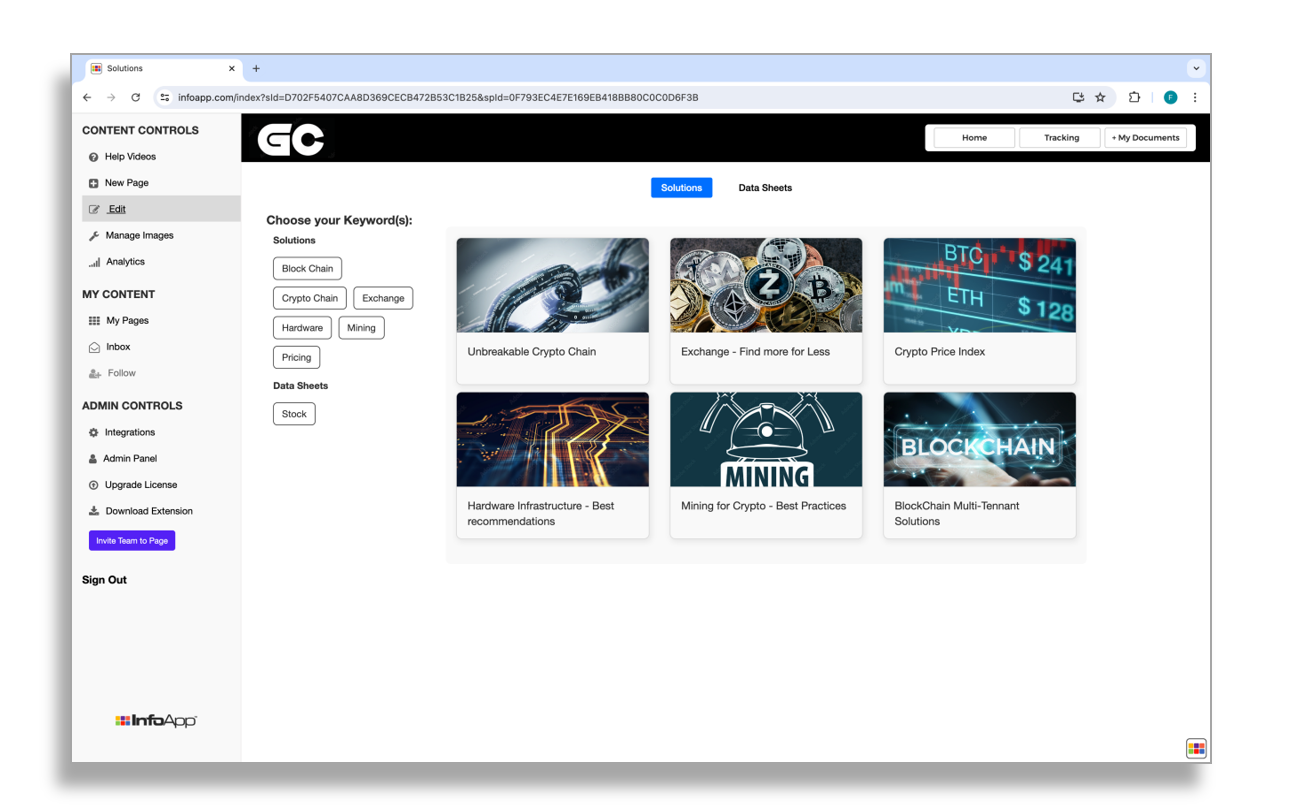
Task: Toggle the Mining keyword filter
Action: 361,327
